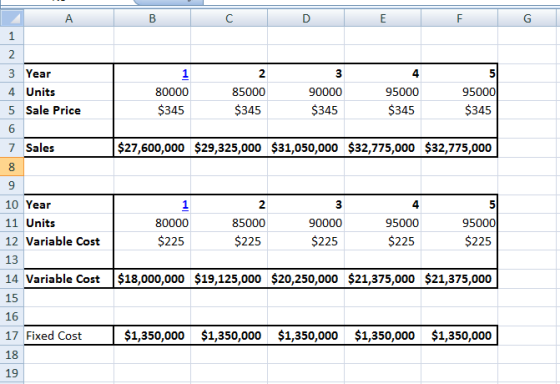
Task: Select the $1,350,000 fixed cost in column F
Action: [459, 336]
